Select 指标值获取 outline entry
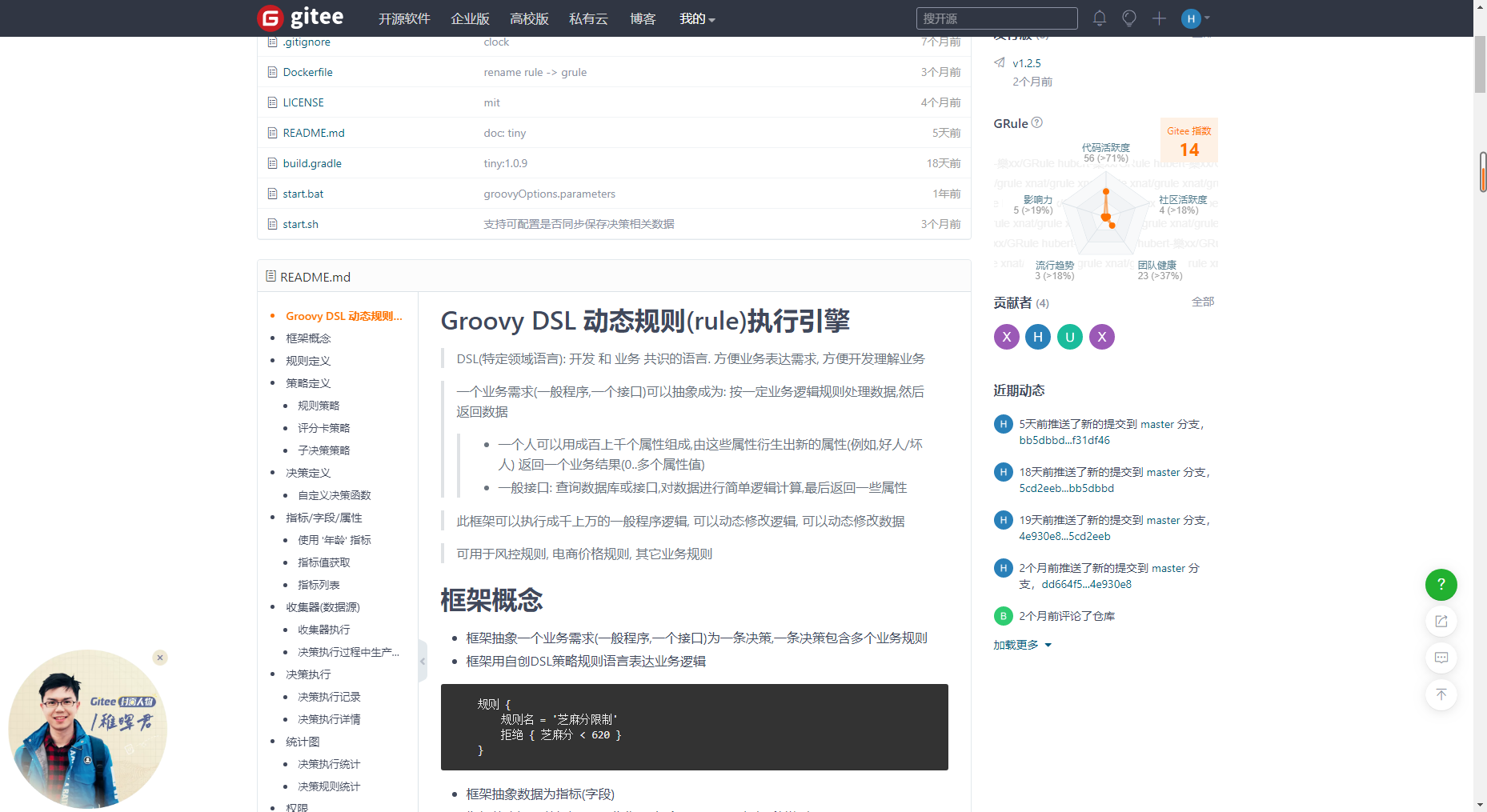The width and height of the screenshot is (1487, 812). [323, 562]
